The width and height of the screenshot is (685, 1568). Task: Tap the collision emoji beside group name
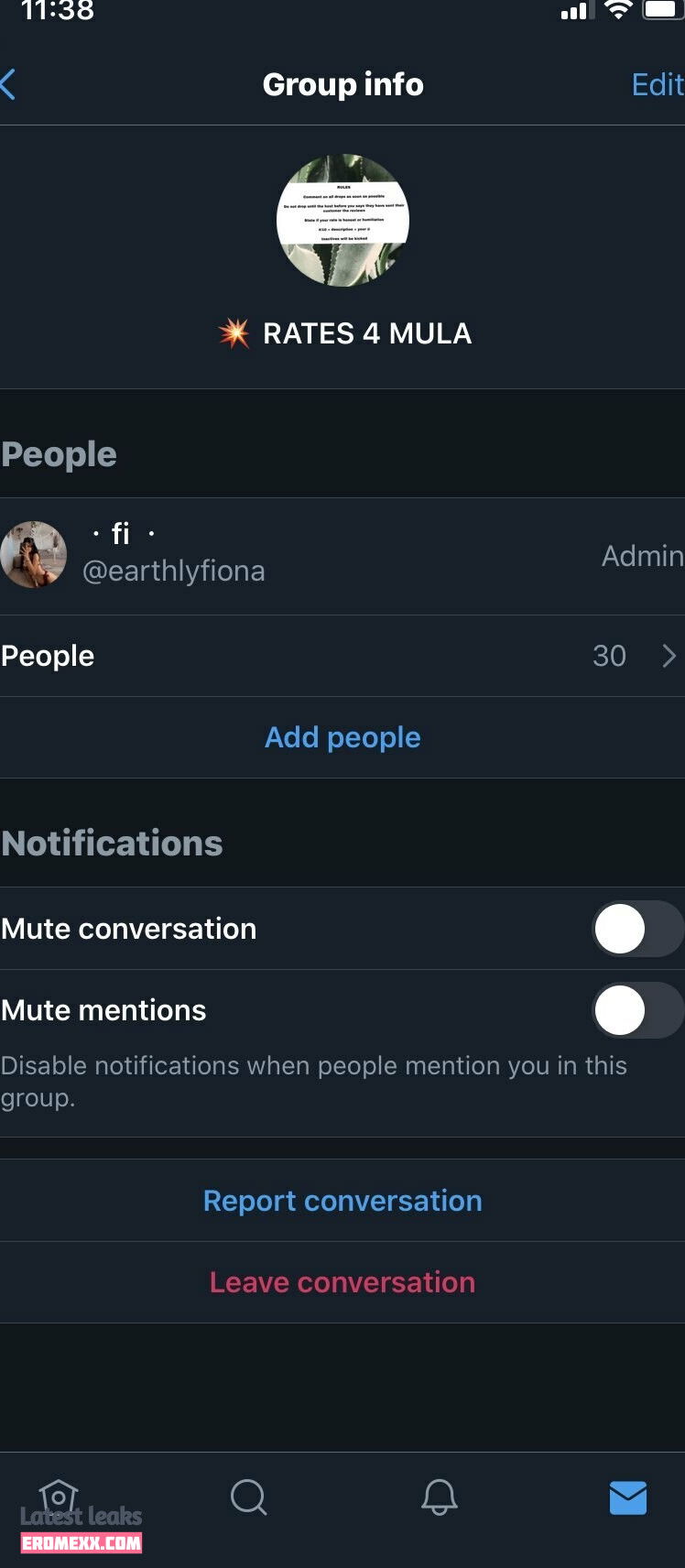(x=234, y=333)
